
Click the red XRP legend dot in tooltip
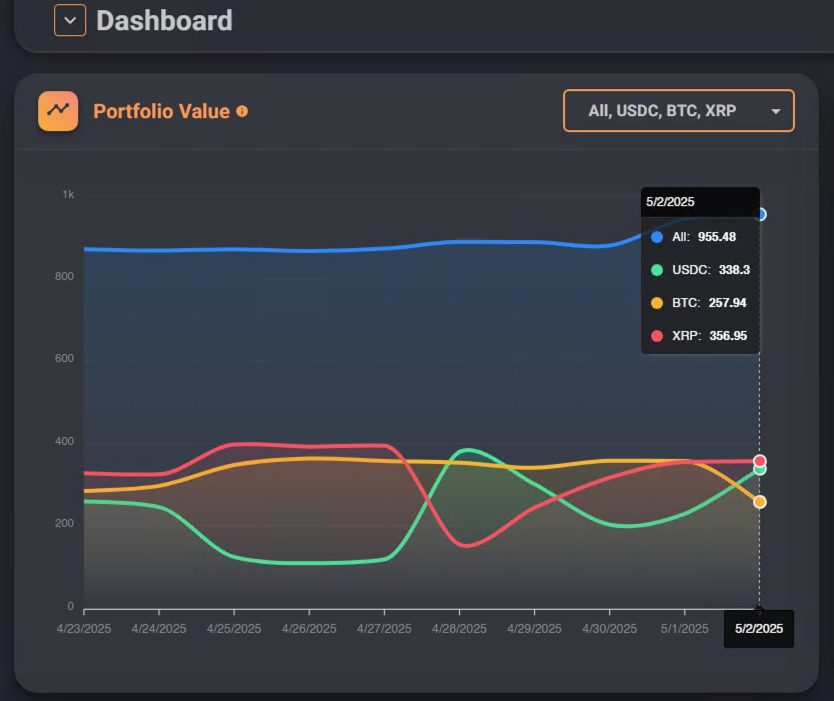[657, 336]
